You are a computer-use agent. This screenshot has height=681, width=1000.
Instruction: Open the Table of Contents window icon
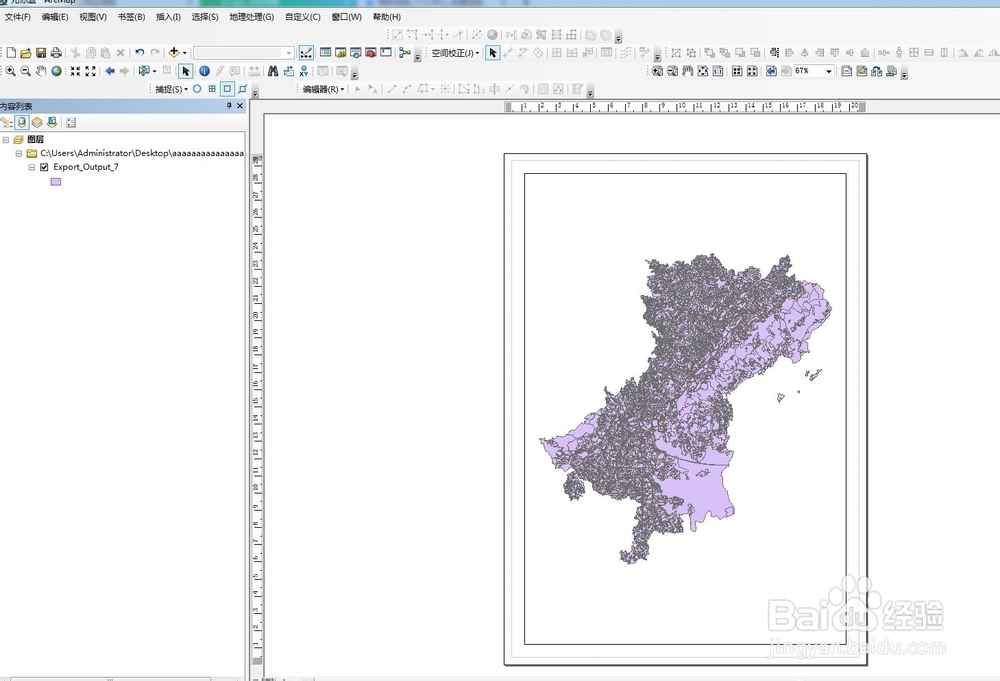tap(325, 53)
